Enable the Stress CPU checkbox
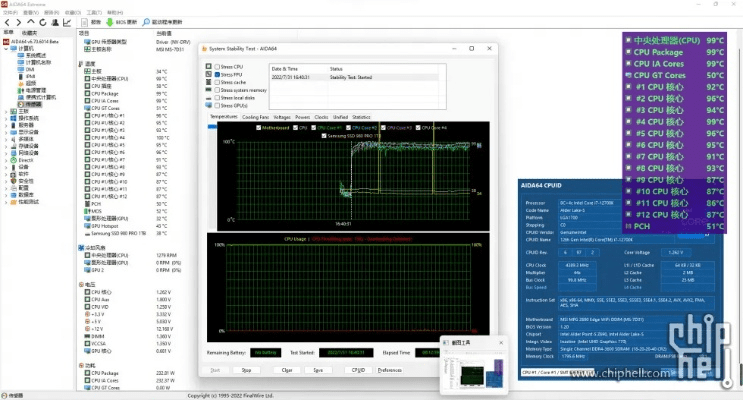This screenshot has width=743, height=400. [x=216, y=66]
